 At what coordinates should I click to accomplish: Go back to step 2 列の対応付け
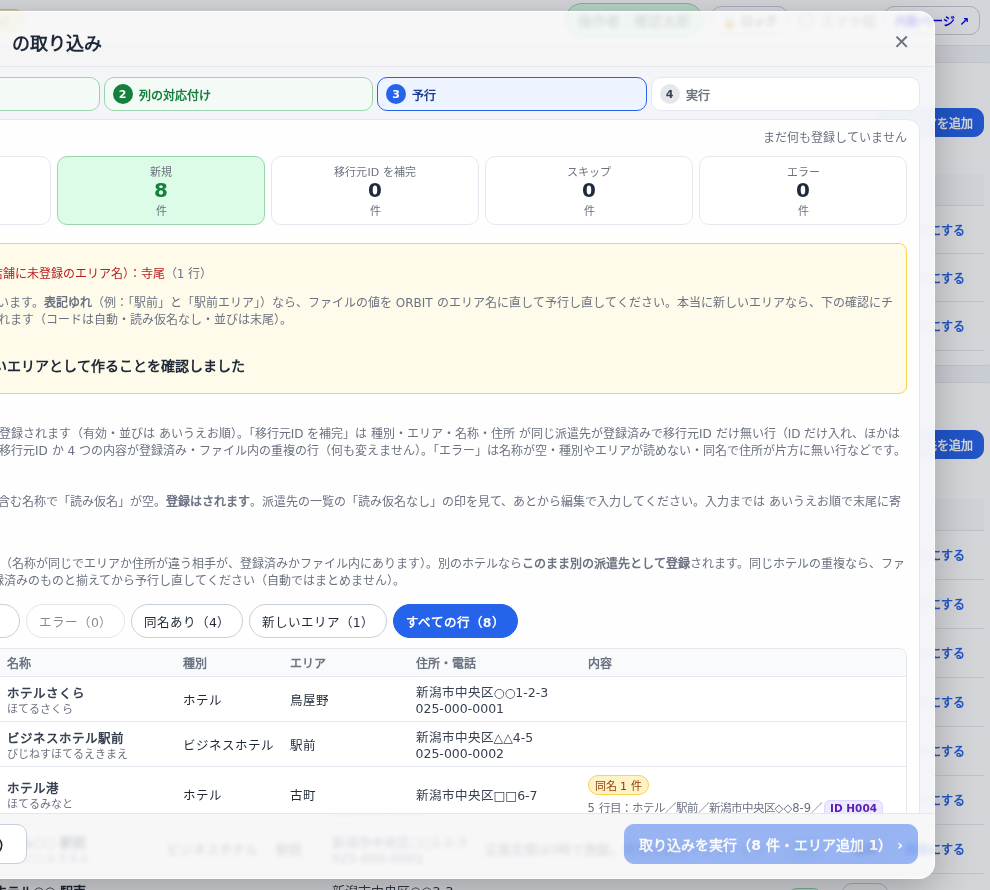pyautogui.click(x=238, y=94)
